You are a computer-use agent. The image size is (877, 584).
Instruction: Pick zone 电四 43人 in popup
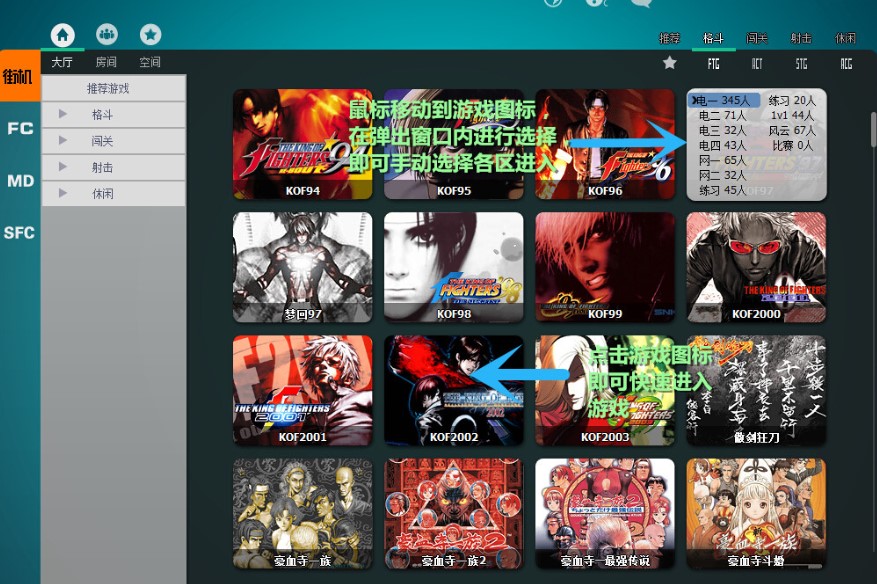[722, 146]
